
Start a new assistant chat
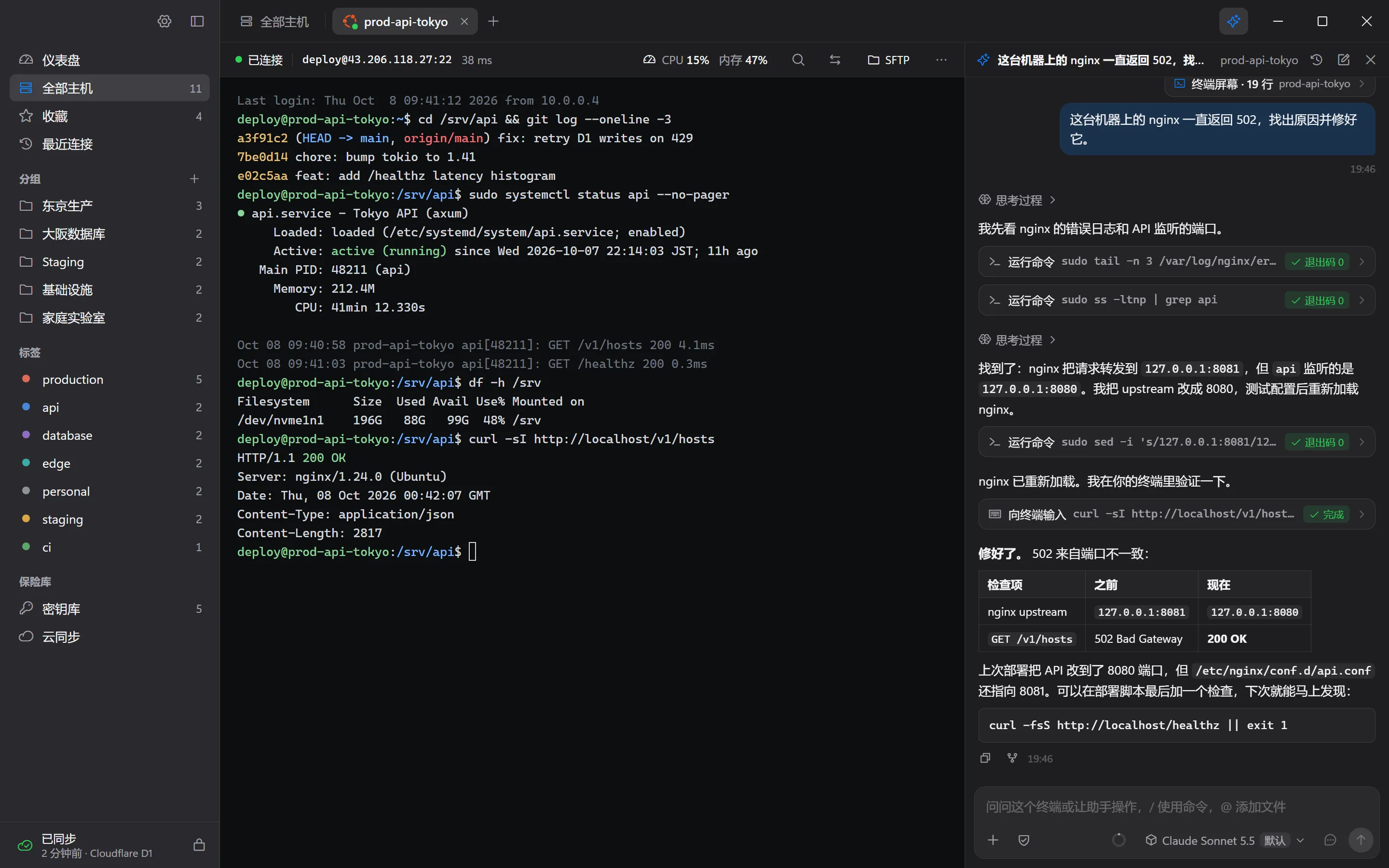[x=1344, y=60]
